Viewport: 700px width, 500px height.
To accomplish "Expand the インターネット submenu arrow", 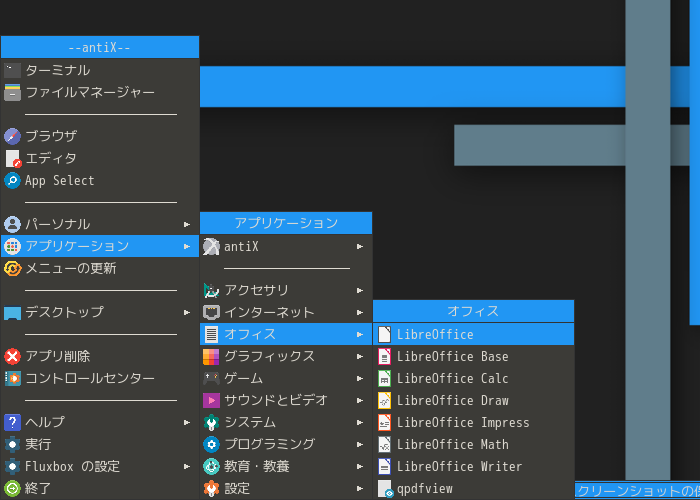I will pos(360,312).
